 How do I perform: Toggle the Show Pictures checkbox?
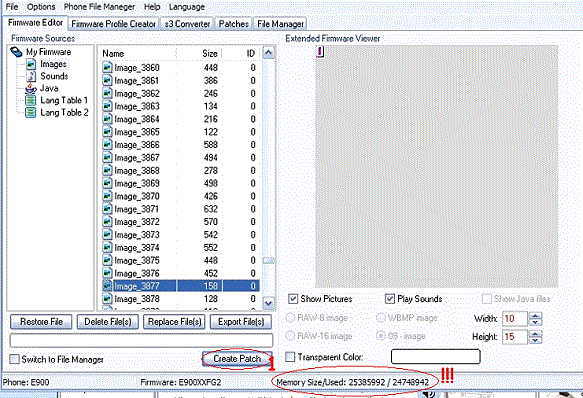pos(293,299)
